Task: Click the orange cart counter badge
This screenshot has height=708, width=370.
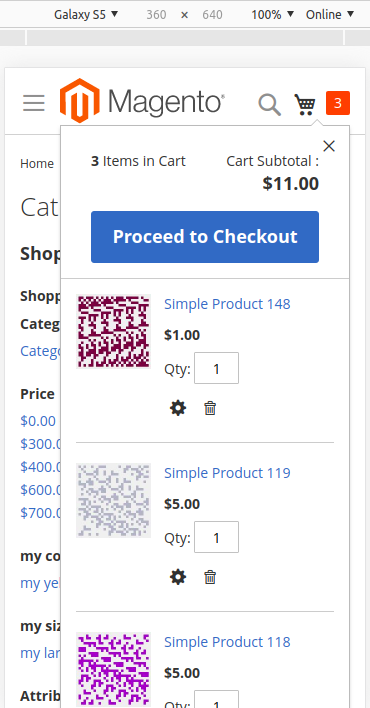Action: (x=338, y=103)
